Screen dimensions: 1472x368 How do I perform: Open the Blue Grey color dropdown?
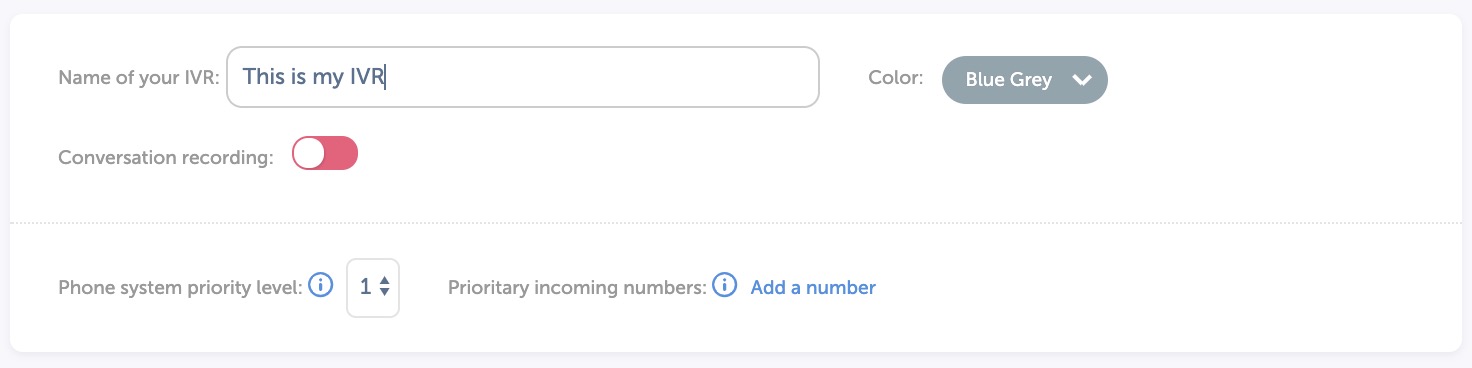tap(1025, 80)
